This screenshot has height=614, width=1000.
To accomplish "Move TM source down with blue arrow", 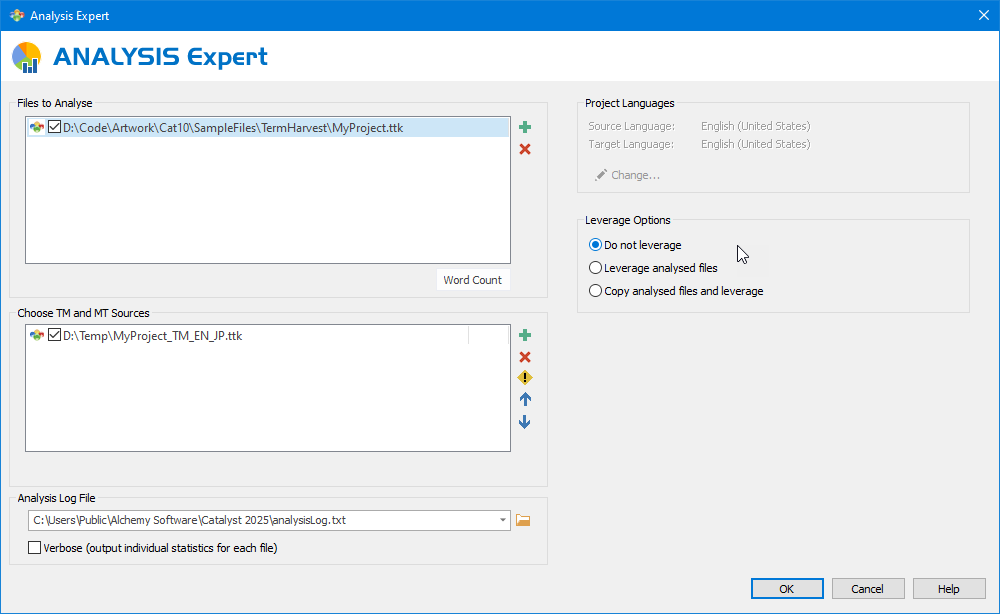I will 525,422.
